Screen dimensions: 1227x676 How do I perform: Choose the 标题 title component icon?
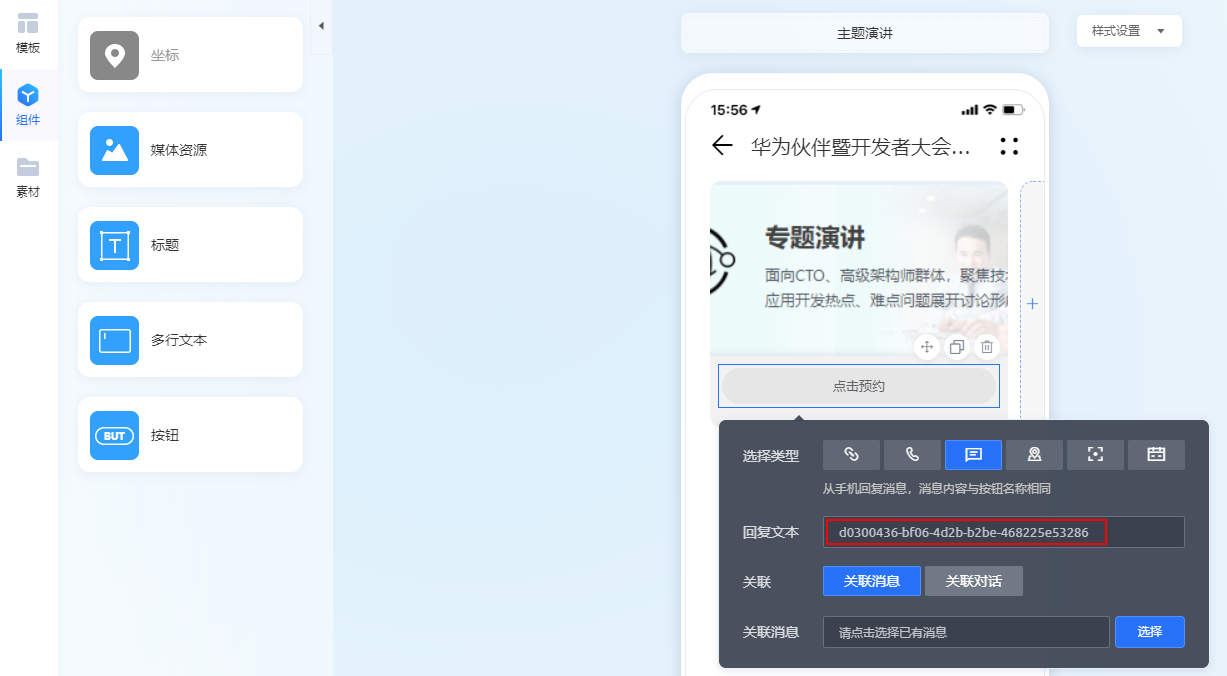pyautogui.click(x=114, y=245)
